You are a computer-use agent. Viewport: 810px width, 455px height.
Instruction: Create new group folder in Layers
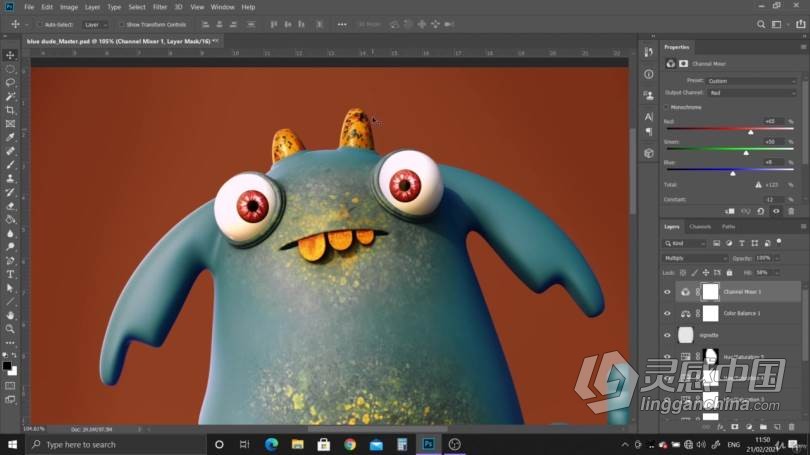pyautogui.click(x=763, y=427)
